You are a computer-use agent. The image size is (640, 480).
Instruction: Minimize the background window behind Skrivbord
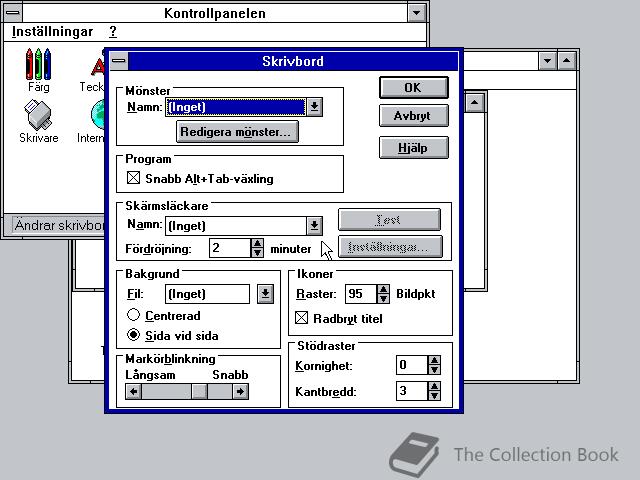click(x=547, y=61)
